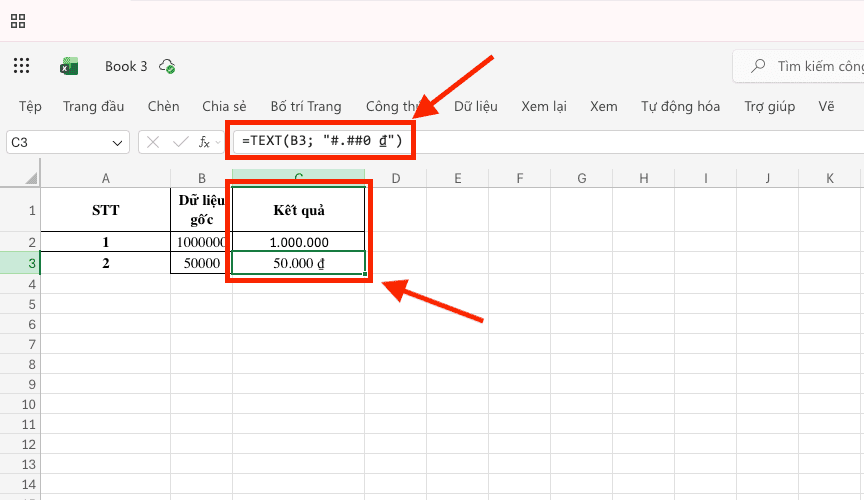
Task: Click the workbook name Book 3
Action: tap(126, 66)
